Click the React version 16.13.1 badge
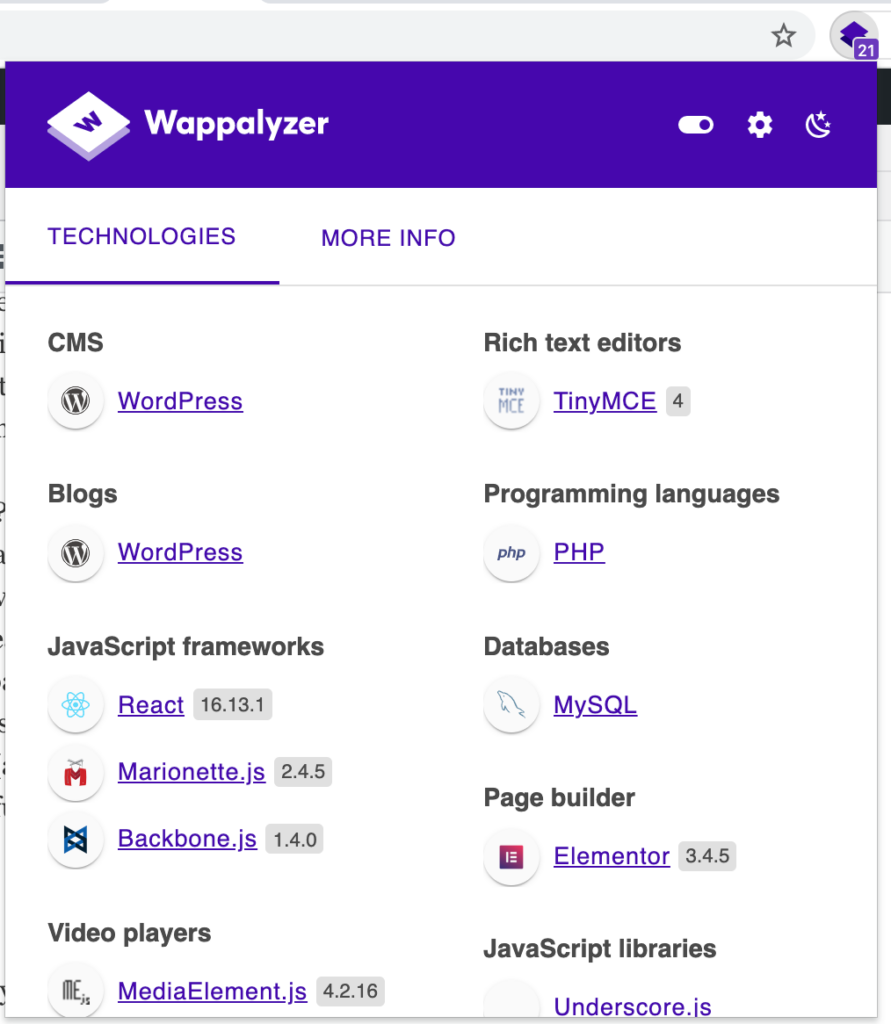The height and width of the screenshot is (1024, 891). click(x=233, y=705)
